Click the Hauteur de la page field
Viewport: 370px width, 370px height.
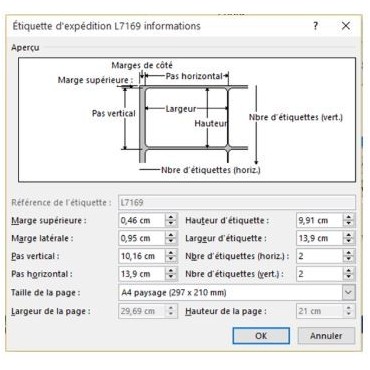pos(320,311)
